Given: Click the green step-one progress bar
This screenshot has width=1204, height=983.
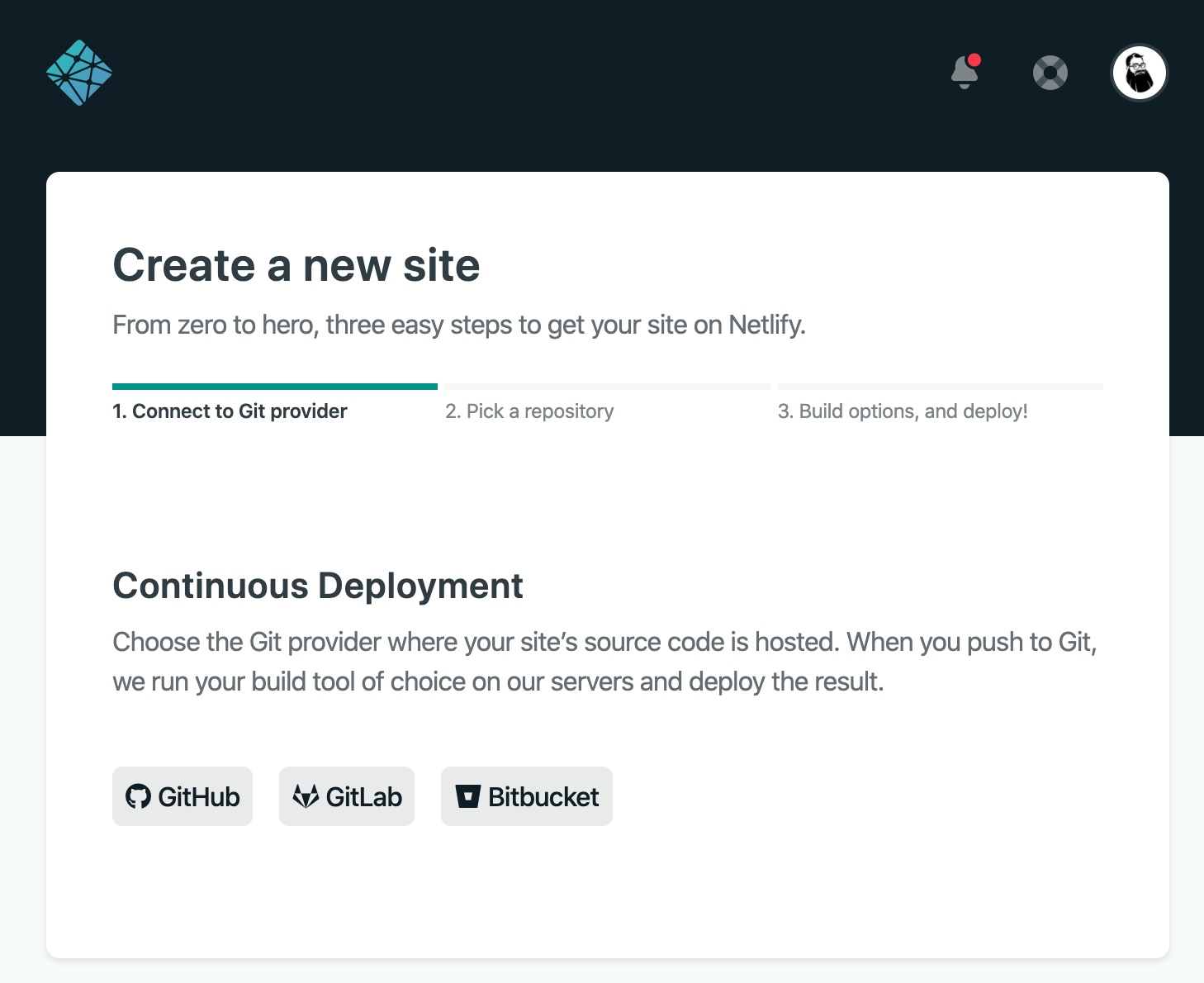Looking at the screenshot, I should [274, 387].
